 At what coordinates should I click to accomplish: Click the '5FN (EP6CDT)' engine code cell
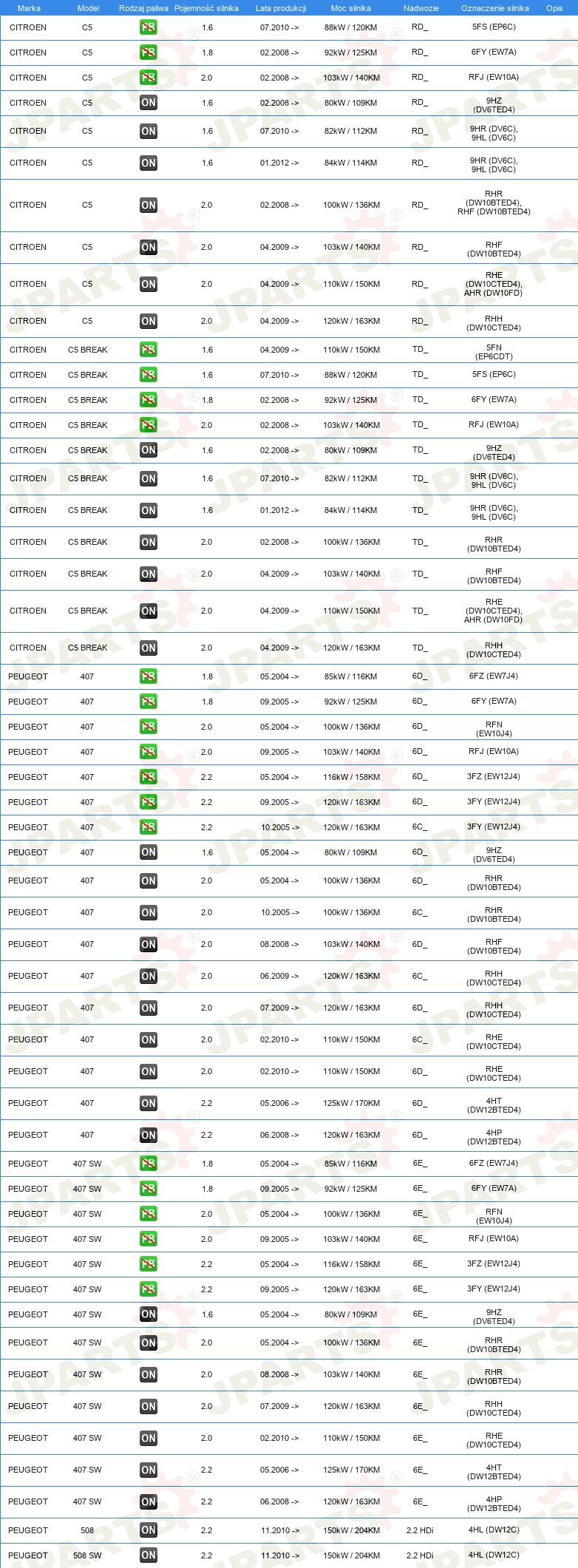pos(494,352)
